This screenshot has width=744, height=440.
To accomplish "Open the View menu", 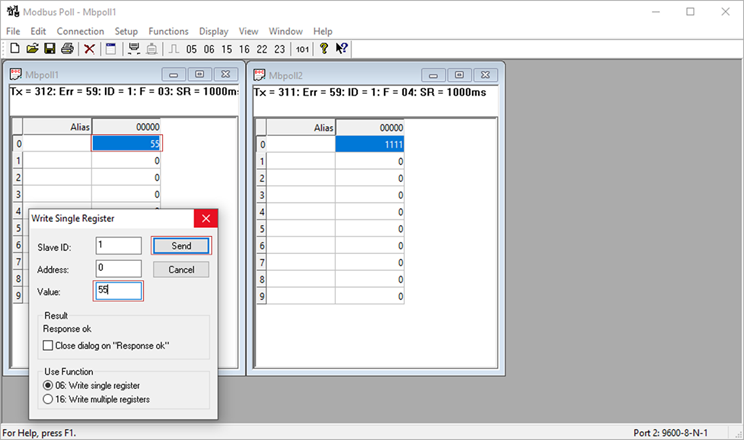I will tap(248, 31).
